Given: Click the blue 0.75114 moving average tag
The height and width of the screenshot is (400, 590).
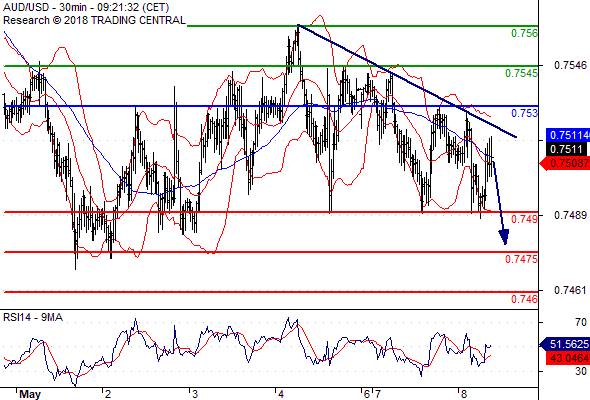Looking at the screenshot, I should pyautogui.click(x=568, y=135).
